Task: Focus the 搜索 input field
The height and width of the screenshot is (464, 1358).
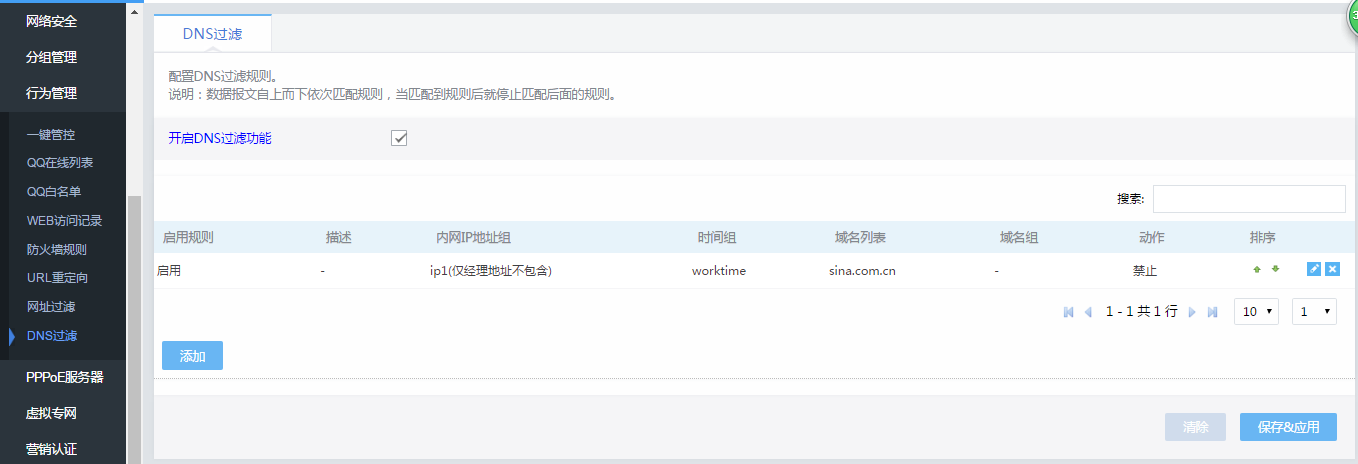Action: click(1248, 198)
